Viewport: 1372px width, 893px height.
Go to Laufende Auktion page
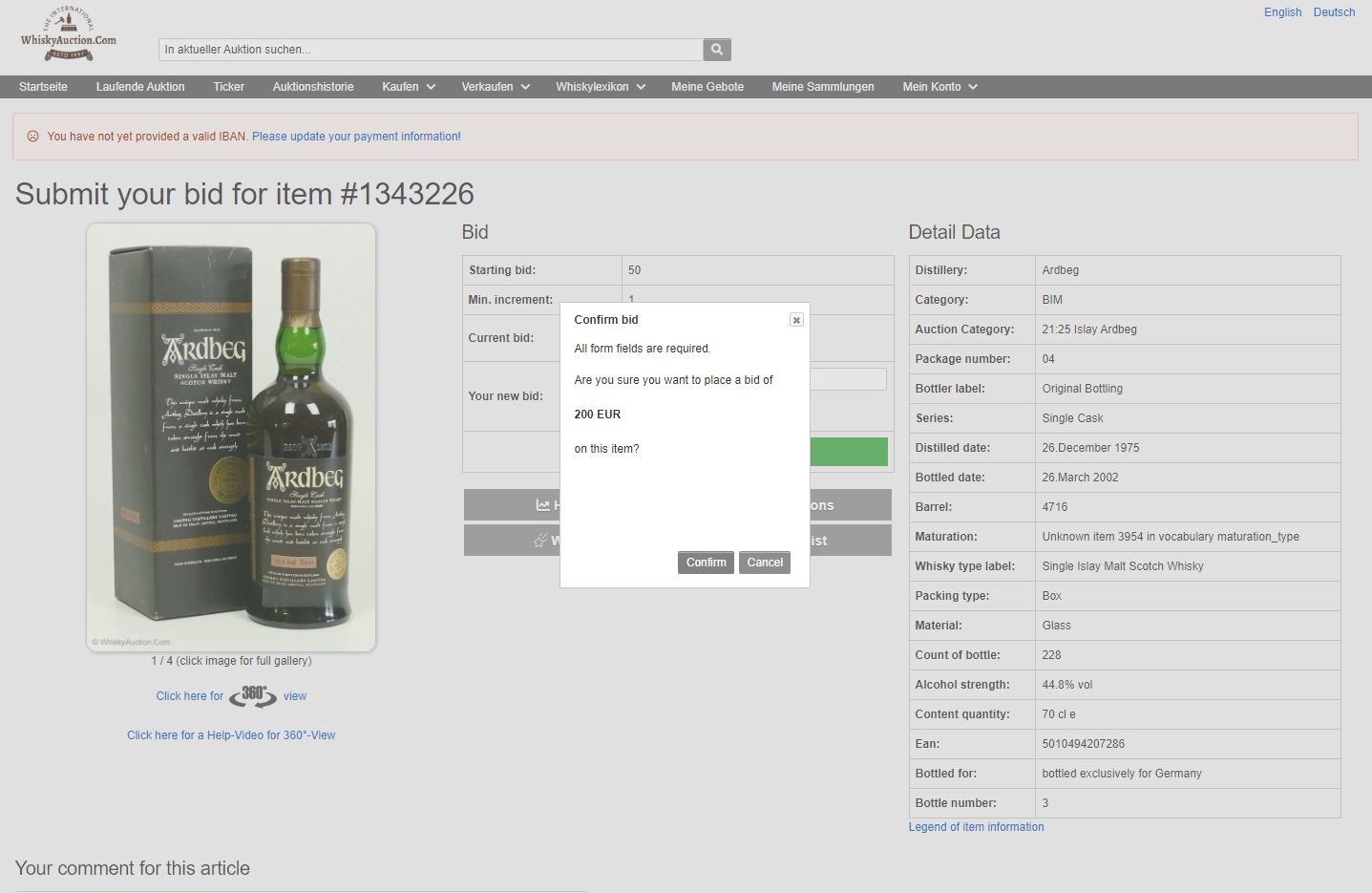point(140,87)
